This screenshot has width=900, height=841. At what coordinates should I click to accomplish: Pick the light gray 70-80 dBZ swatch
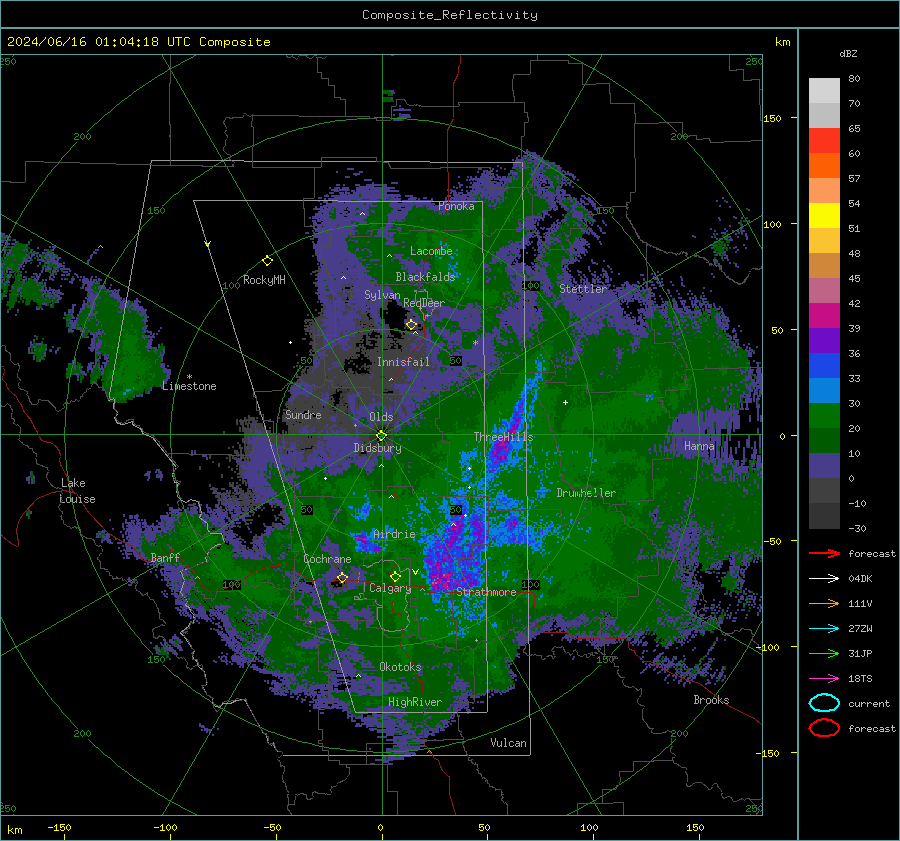(x=824, y=91)
